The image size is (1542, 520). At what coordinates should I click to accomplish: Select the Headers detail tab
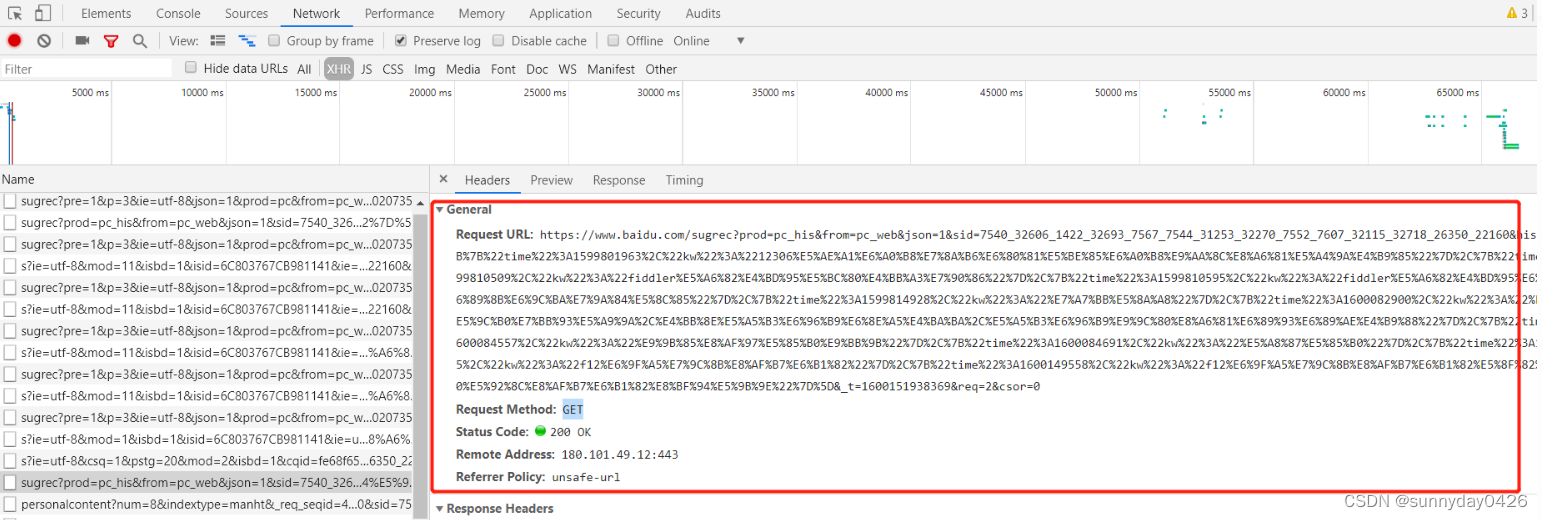[487, 180]
